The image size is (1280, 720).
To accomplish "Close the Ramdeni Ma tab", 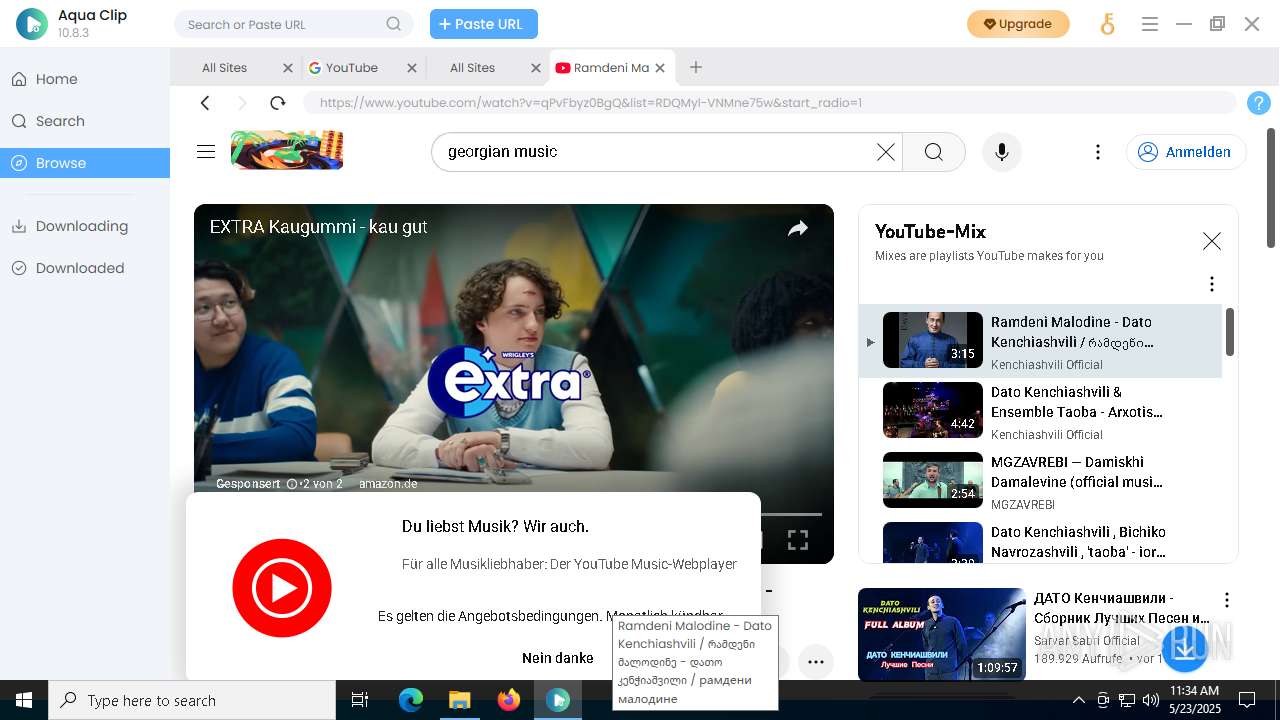I will pyautogui.click(x=660, y=68).
